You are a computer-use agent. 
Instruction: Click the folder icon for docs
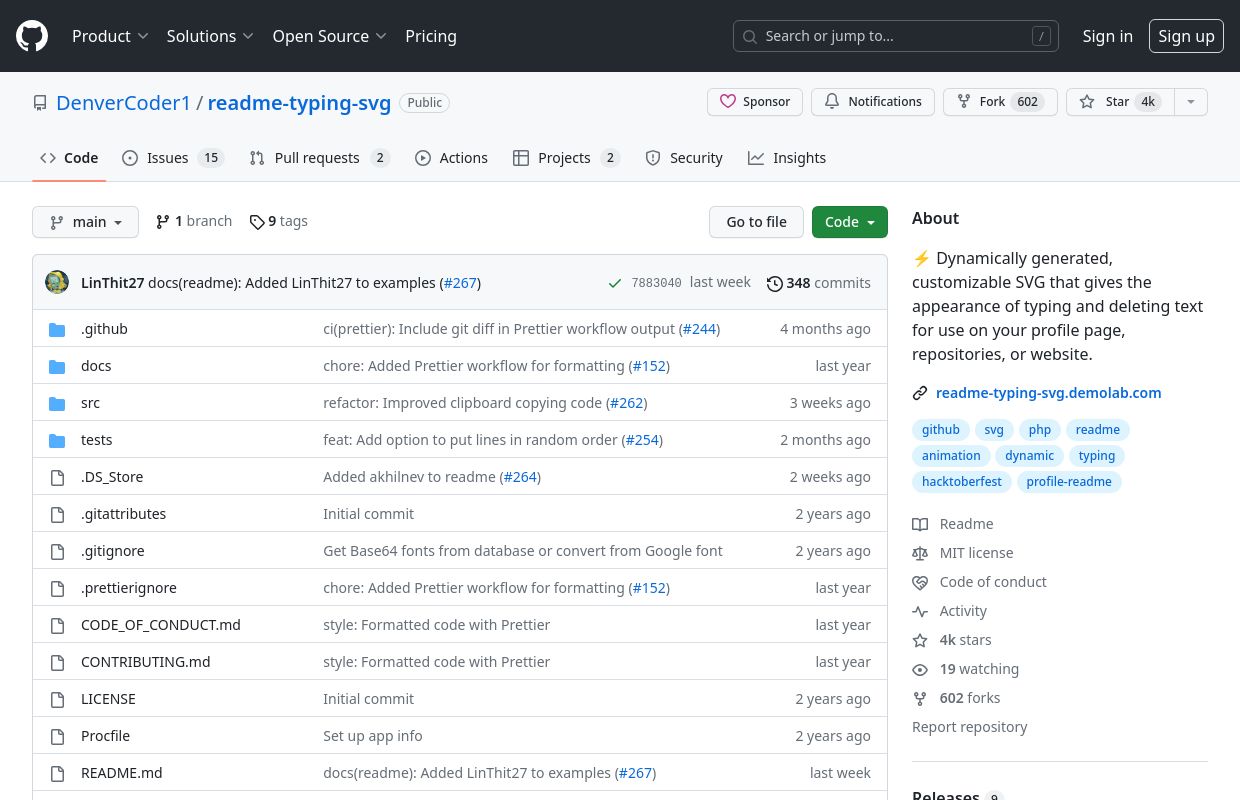(58, 366)
